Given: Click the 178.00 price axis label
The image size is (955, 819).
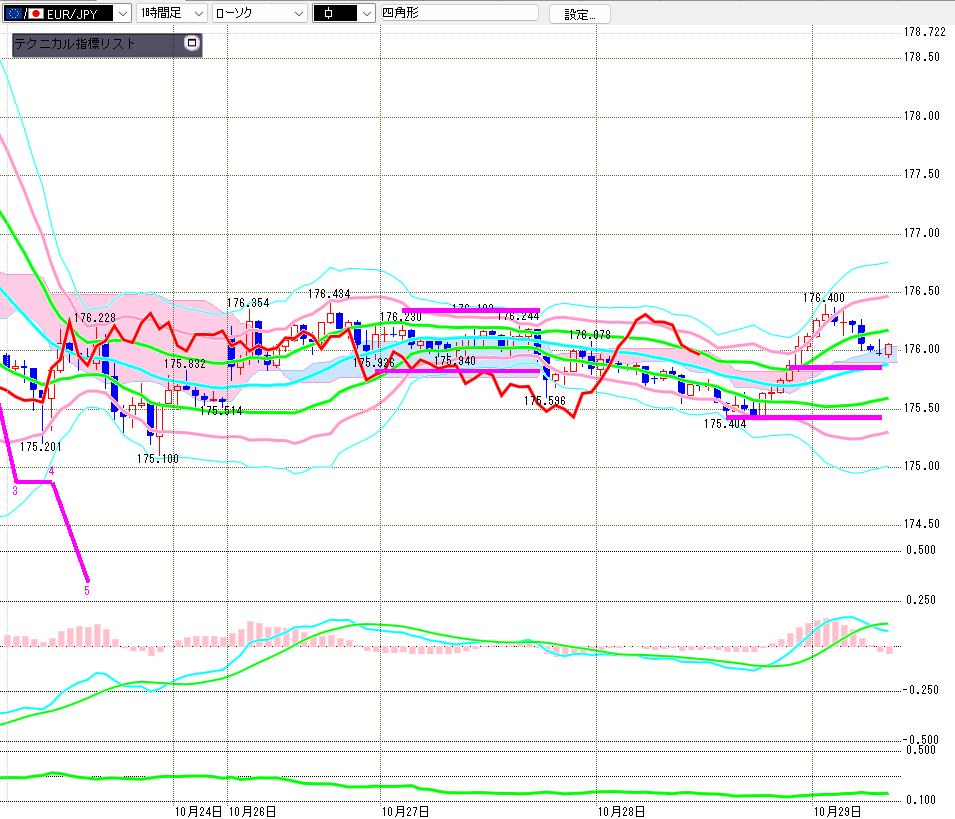Looking at the screenshot, I should point(922,116).
